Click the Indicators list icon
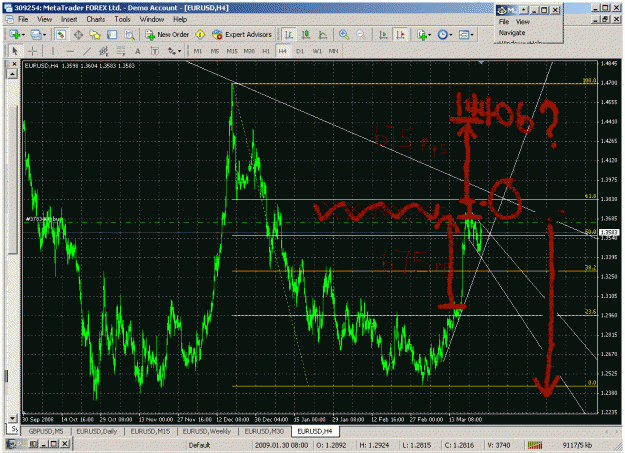 (422, 35)
